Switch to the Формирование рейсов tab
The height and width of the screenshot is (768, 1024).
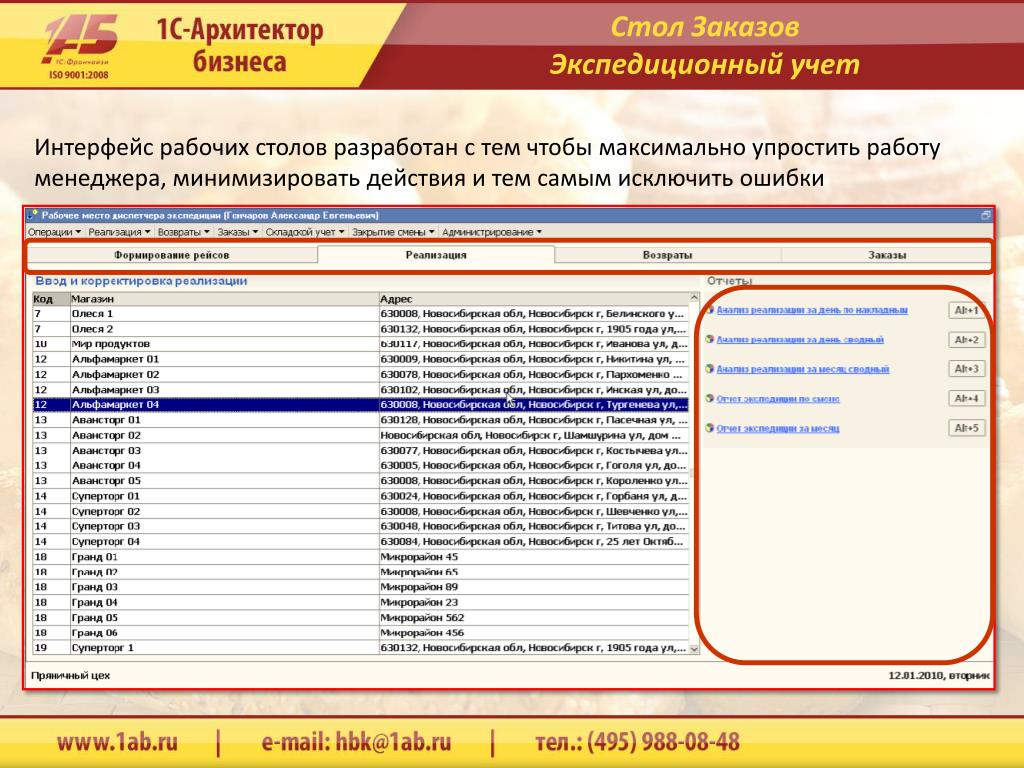coord(172,255)
